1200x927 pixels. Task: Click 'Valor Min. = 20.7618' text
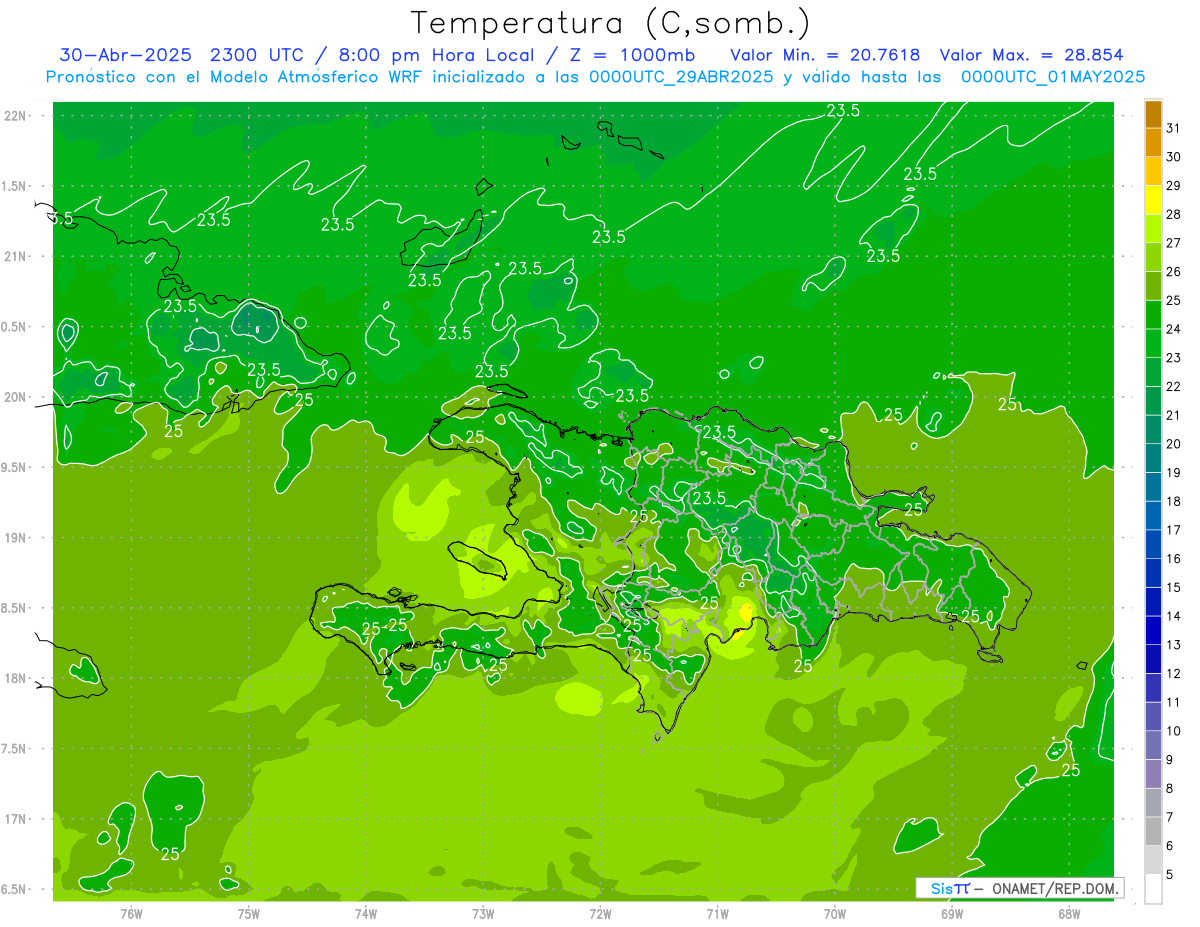(825, 55)
